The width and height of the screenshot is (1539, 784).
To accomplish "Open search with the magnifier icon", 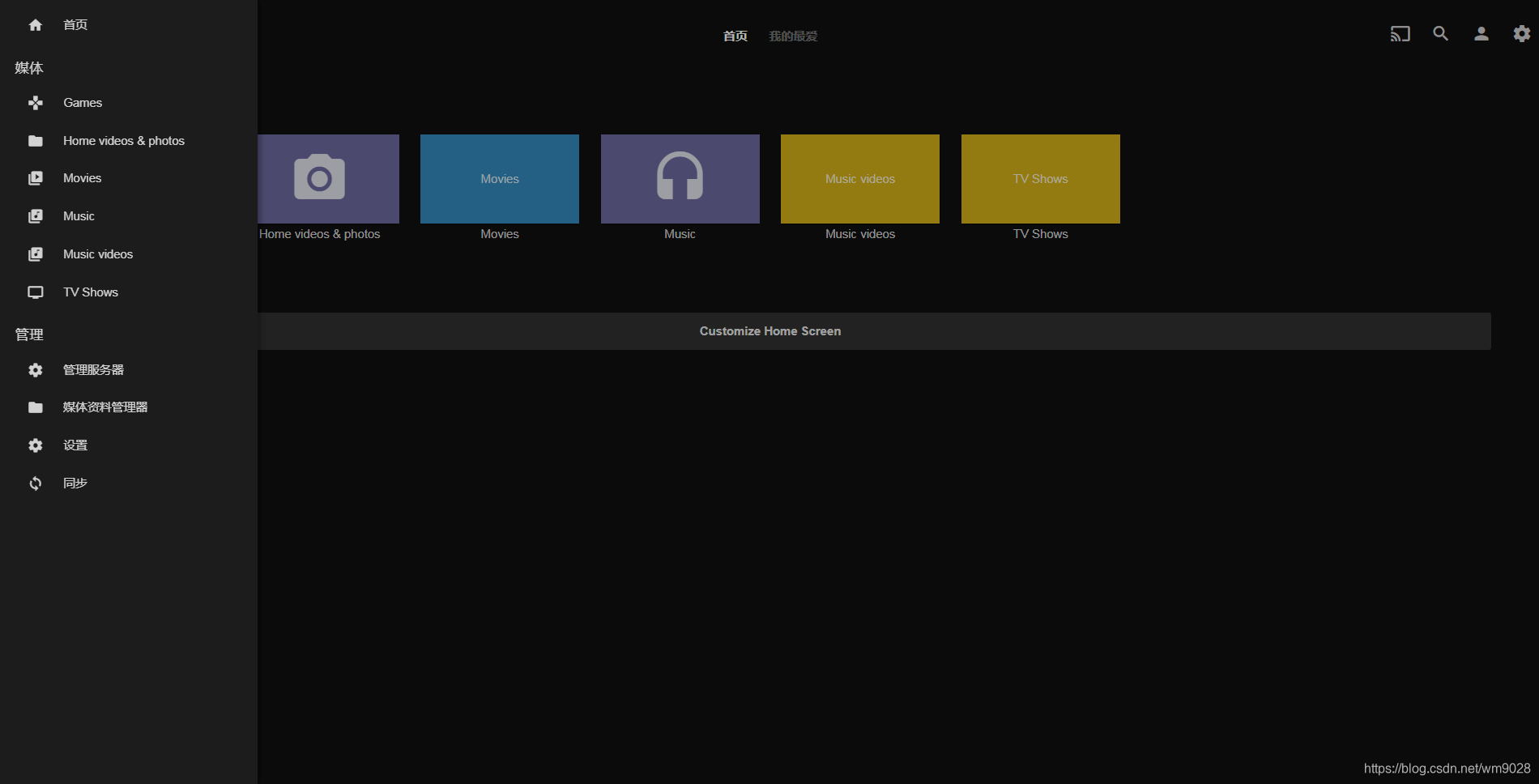I will point(1441,34).
